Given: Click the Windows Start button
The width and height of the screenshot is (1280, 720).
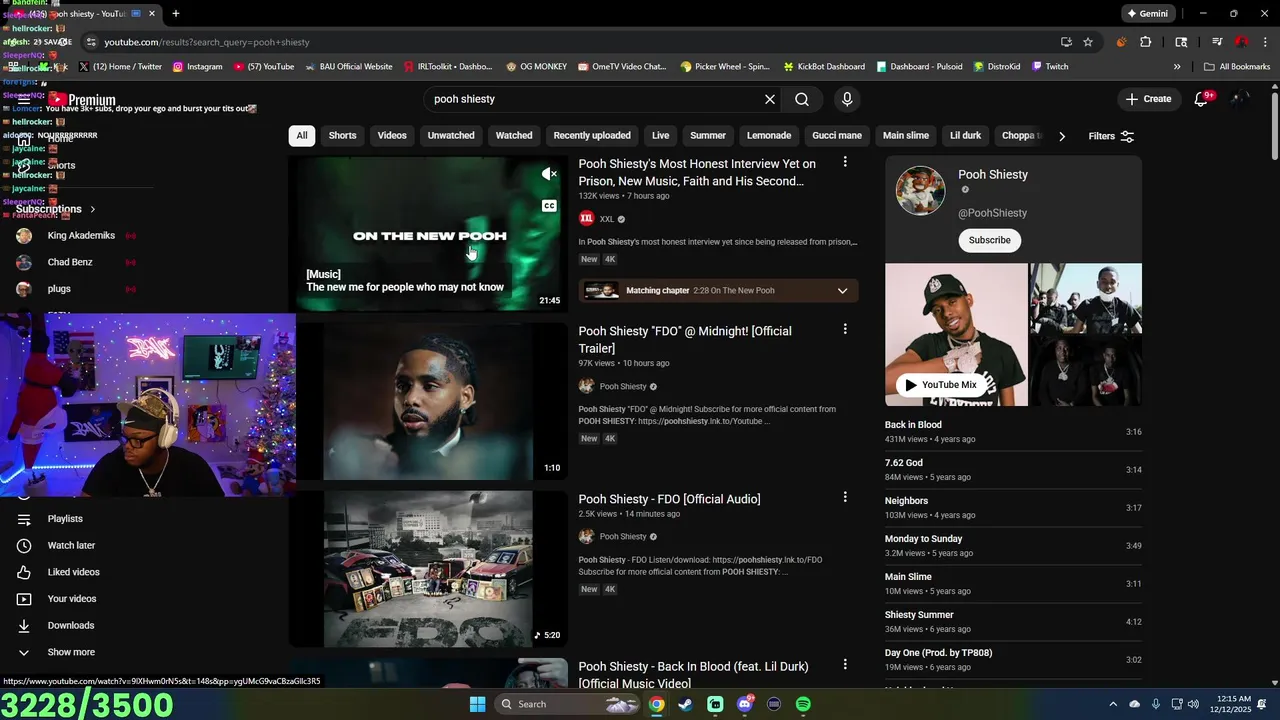Looking at the screenshot, I should (478, 704).
